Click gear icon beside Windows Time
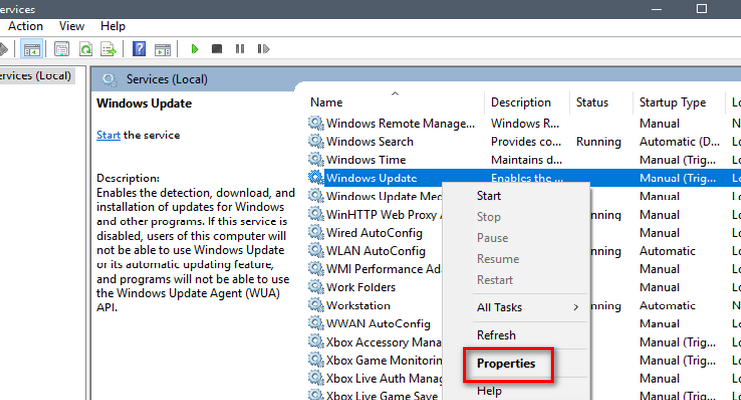Viewport: 741px width, 400px height. pos(316,159)
